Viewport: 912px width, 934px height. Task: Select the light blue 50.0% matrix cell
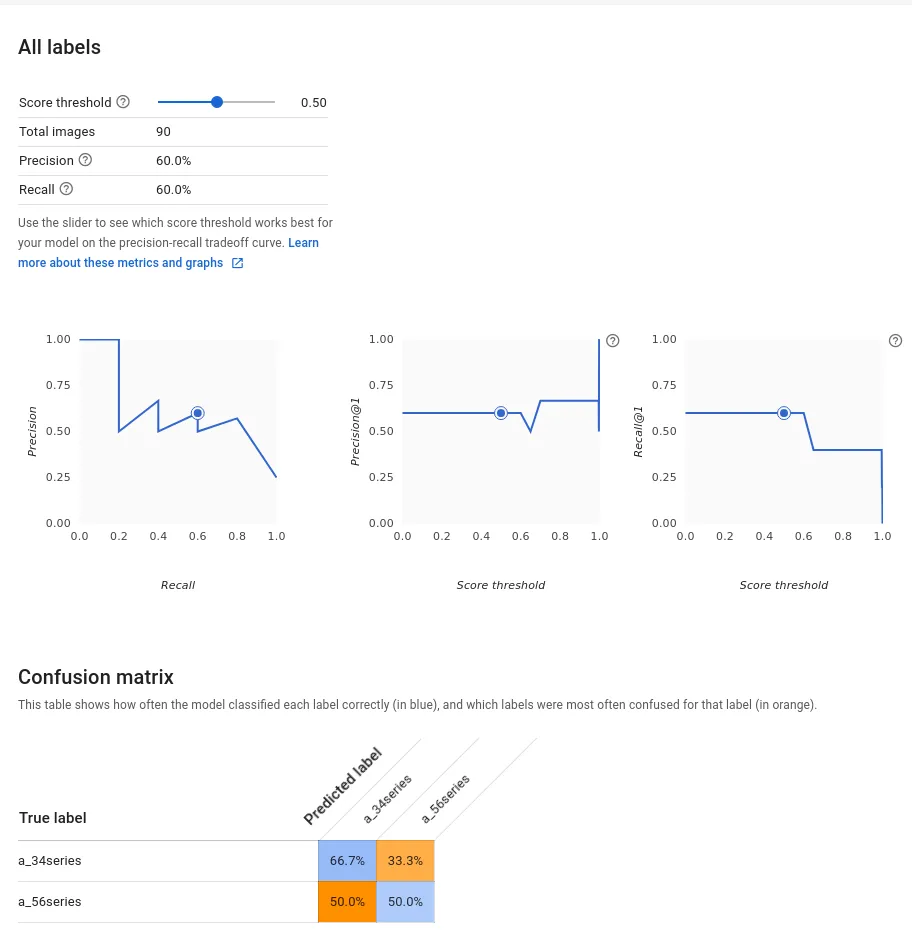(x=405, y=902)
